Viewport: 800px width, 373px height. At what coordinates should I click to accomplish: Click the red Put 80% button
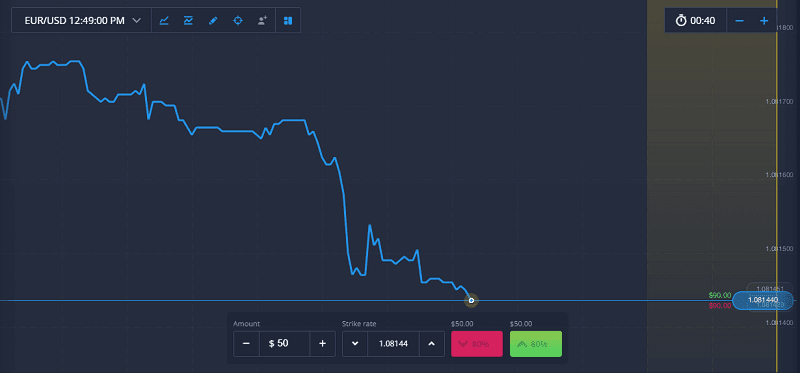pos(477,344)
